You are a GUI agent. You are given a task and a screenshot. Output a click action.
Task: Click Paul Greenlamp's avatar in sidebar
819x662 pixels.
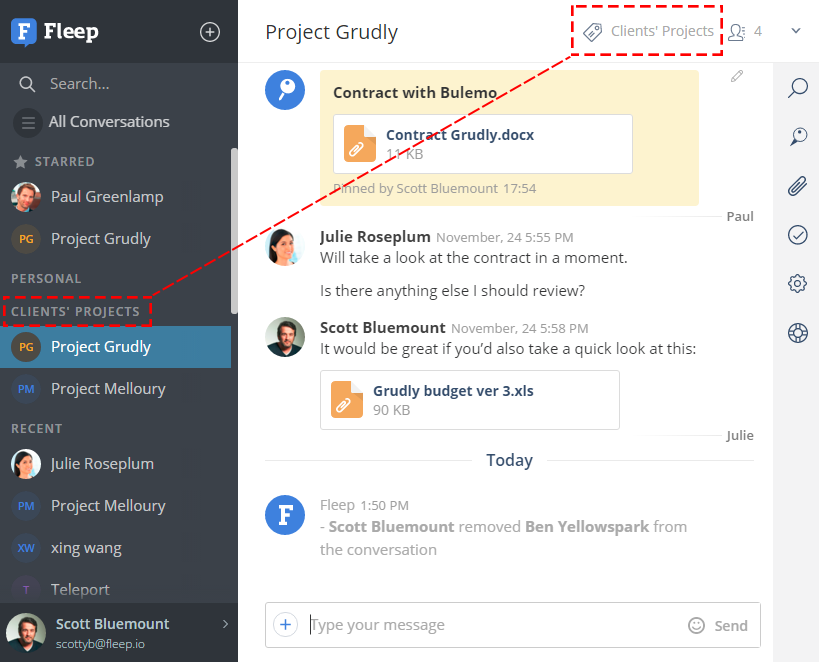point(26,197)
